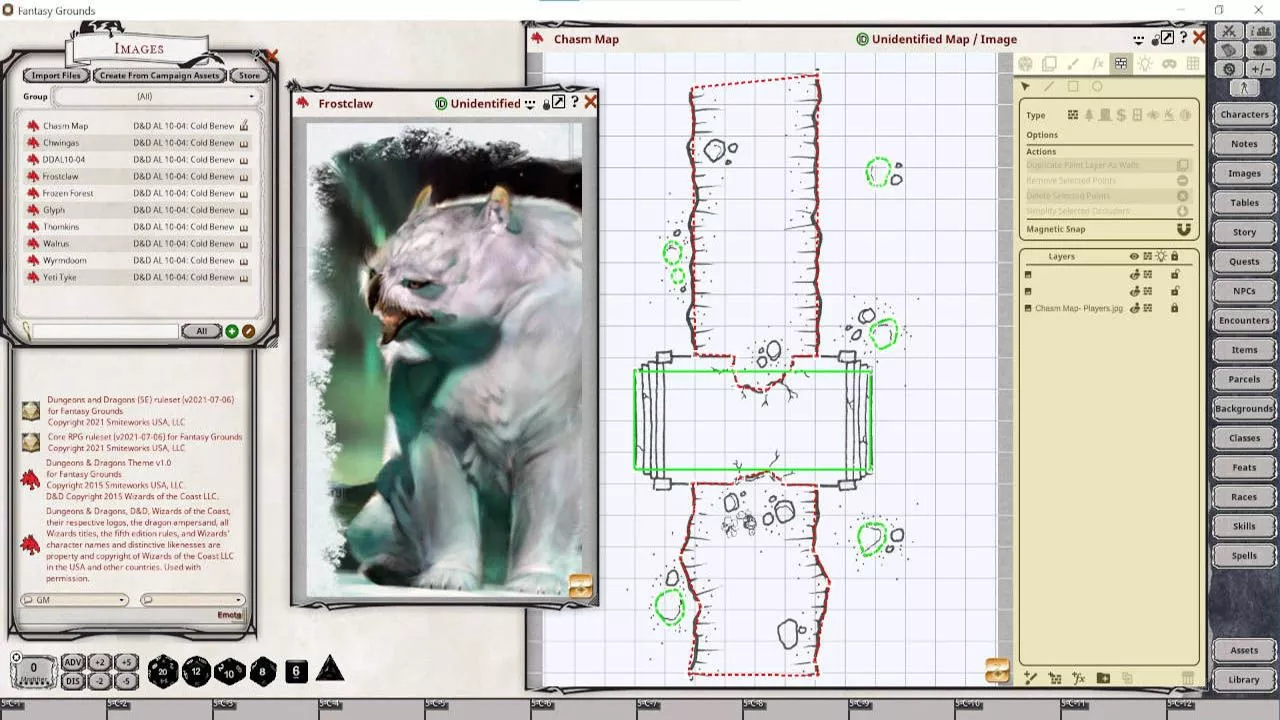Image resolution: width=1280 pixels, height=720 pixels.
Task: Click the green add image button
Action: [232, 331]
